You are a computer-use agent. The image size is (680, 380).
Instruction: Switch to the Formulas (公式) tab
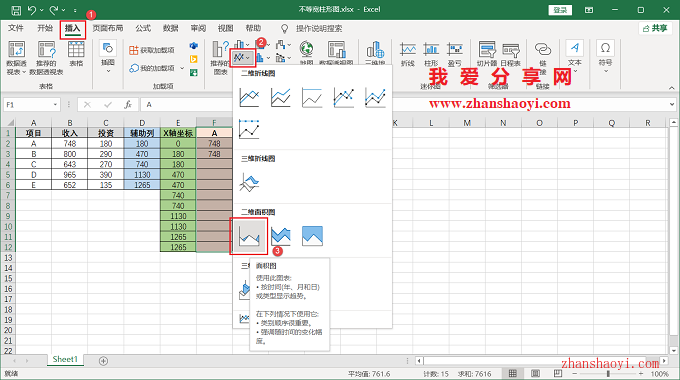click(143, 28)
